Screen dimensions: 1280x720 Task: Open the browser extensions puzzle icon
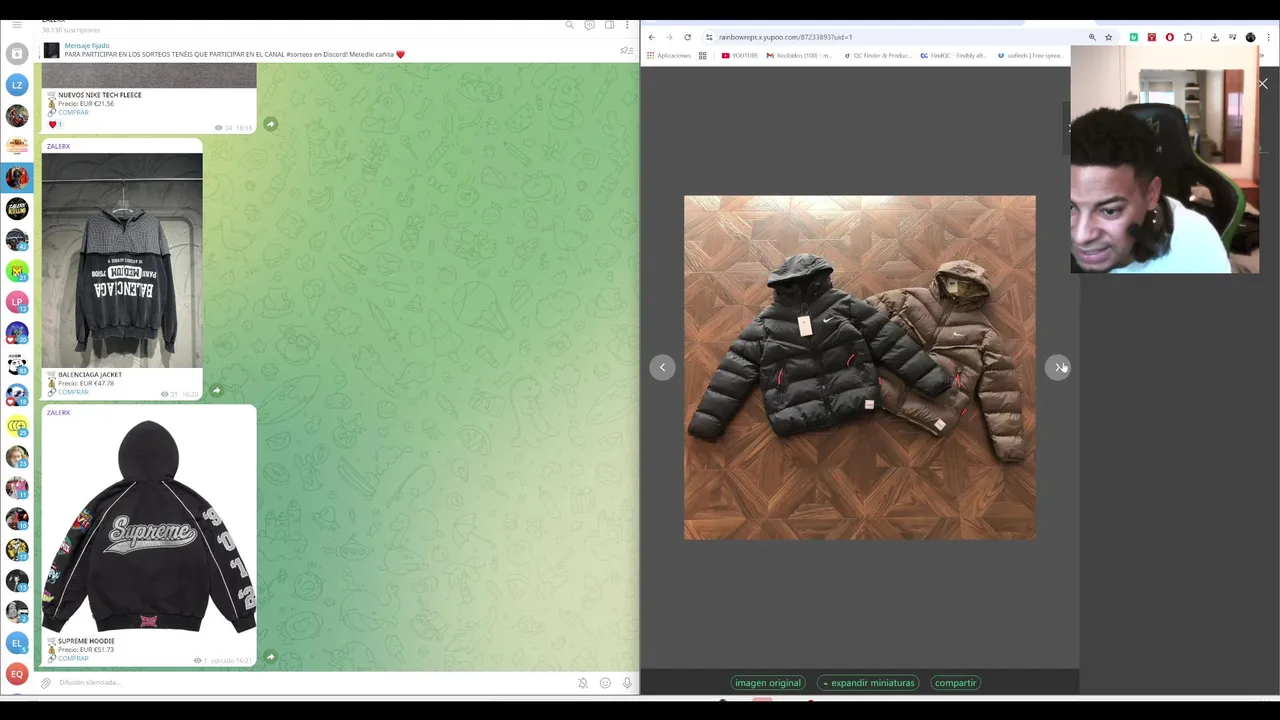point(1188,37)
